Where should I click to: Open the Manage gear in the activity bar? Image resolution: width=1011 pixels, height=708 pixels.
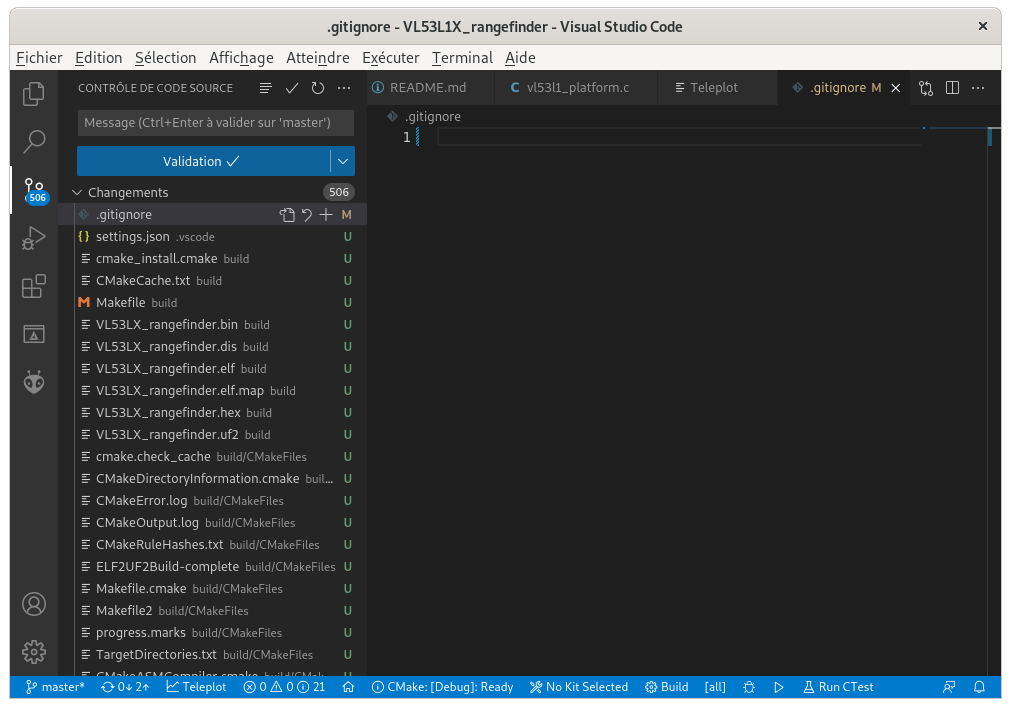pos(34,652)
